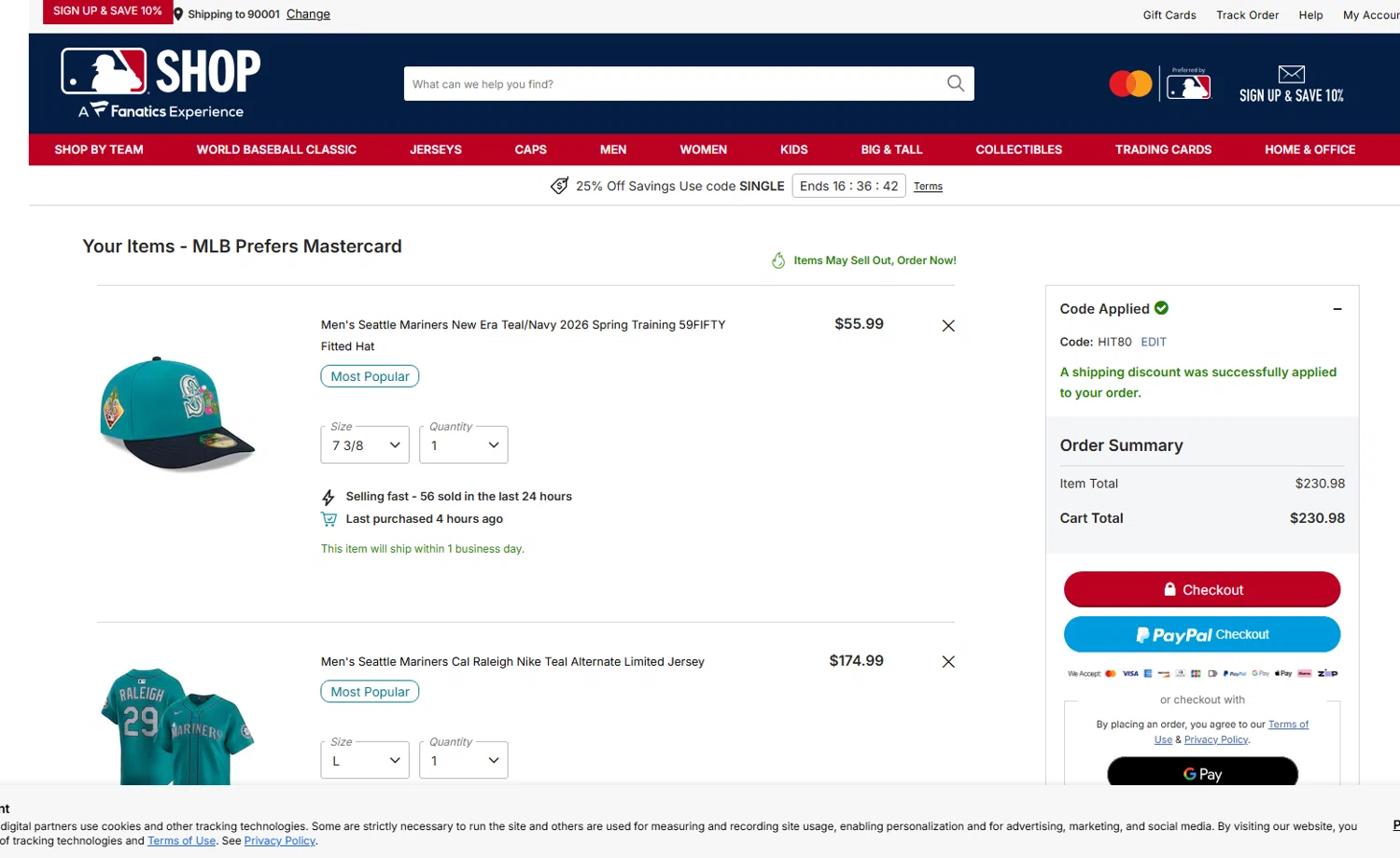The width and height of the screenshot is (1400, 858).
Task: Remove the Cal Raleigh jersey item
Action: 948,662
